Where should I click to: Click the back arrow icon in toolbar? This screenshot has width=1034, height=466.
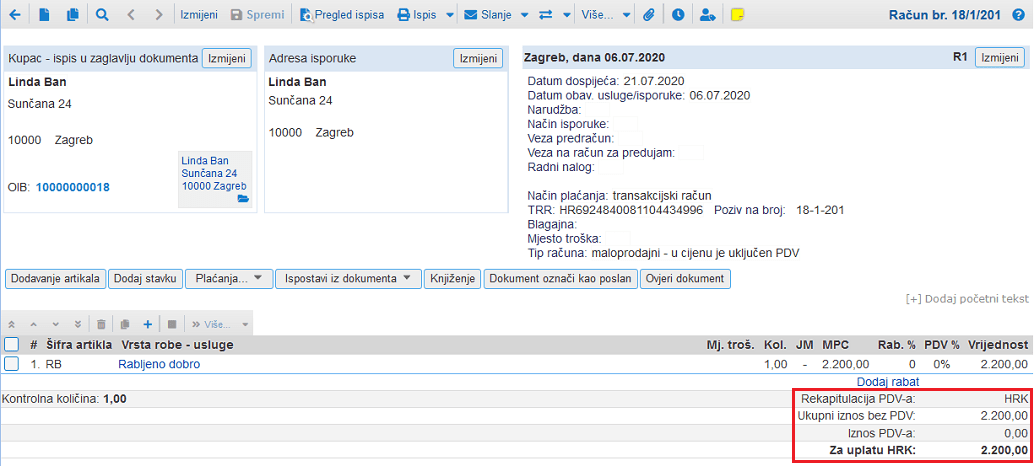click(x=16, y=15)
